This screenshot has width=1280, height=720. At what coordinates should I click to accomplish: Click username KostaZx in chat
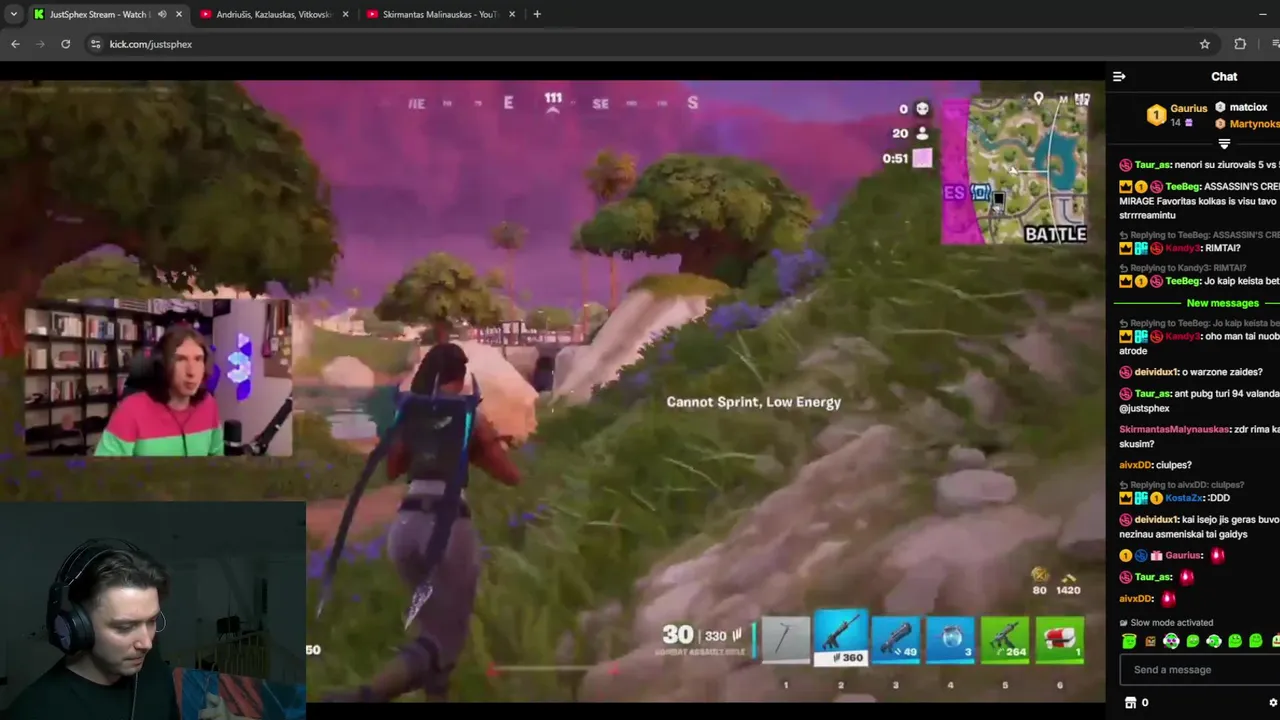pos(1184,498)
